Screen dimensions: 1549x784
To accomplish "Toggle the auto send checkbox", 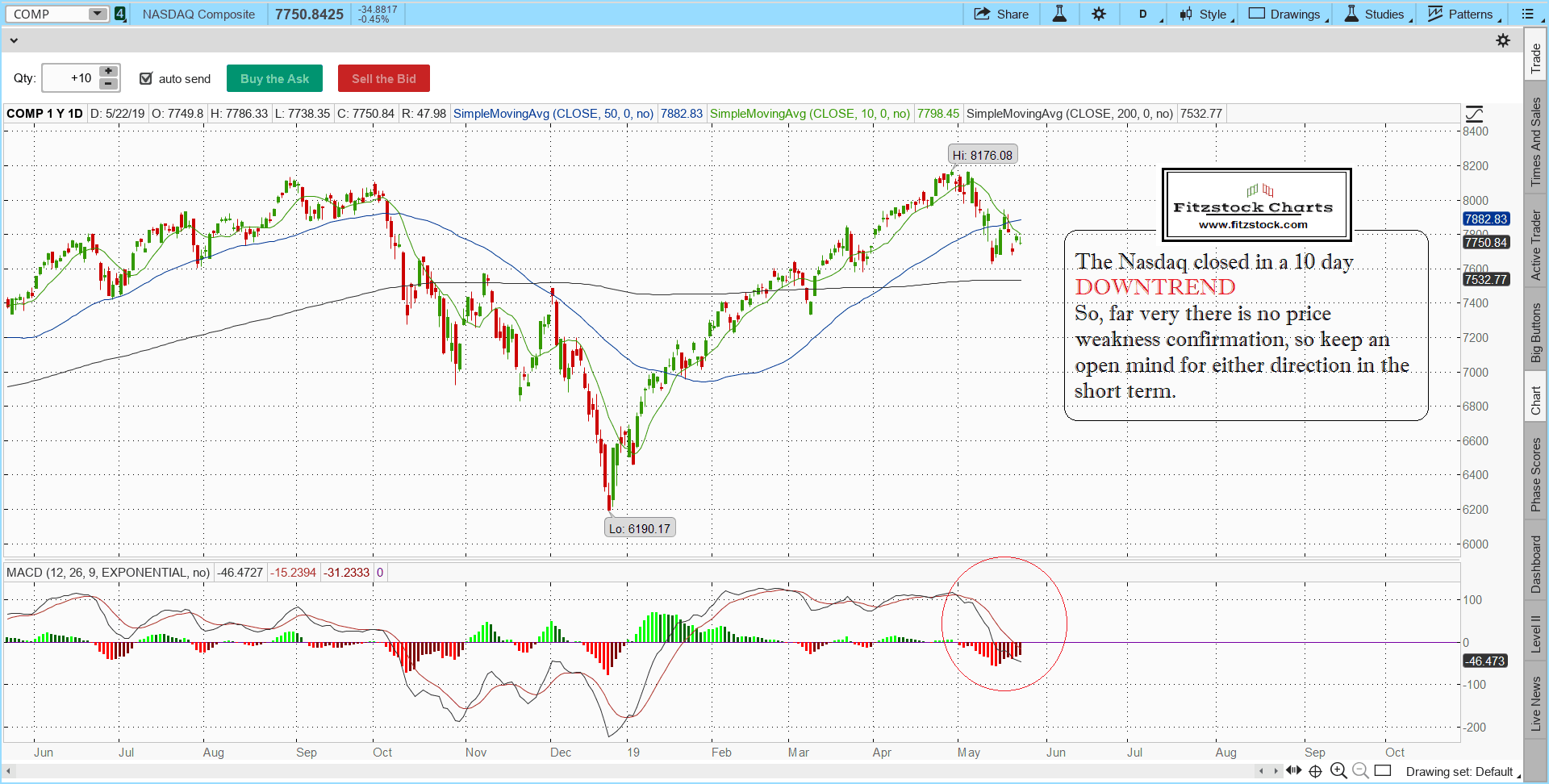I will click(146, 78).
